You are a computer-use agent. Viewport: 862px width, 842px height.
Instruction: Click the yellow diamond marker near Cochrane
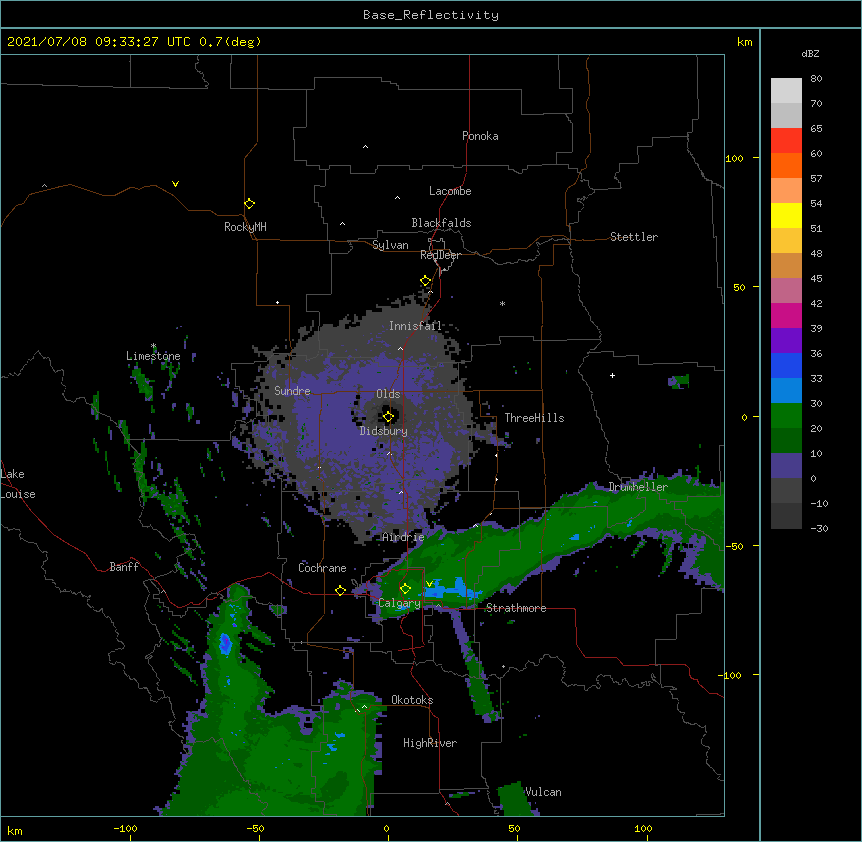click(x=340, y=590)
